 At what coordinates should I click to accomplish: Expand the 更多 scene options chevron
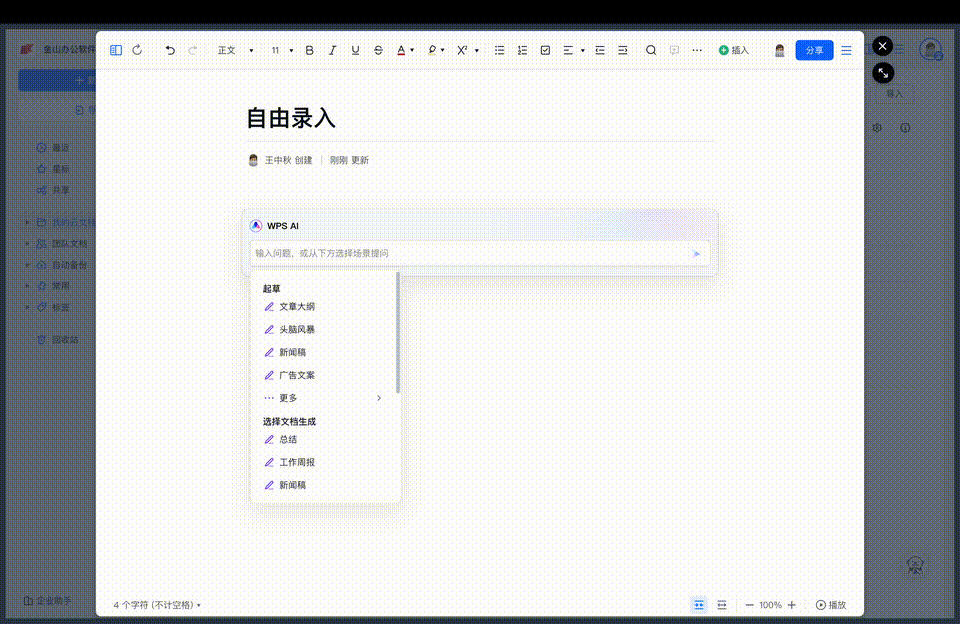(x=378, y=397)
